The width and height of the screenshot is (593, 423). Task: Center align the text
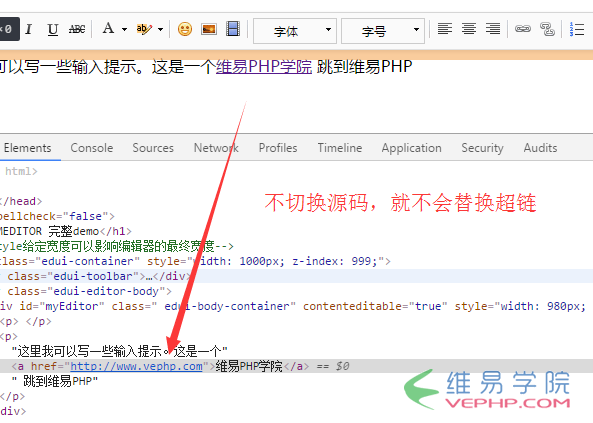pos(469,29)
